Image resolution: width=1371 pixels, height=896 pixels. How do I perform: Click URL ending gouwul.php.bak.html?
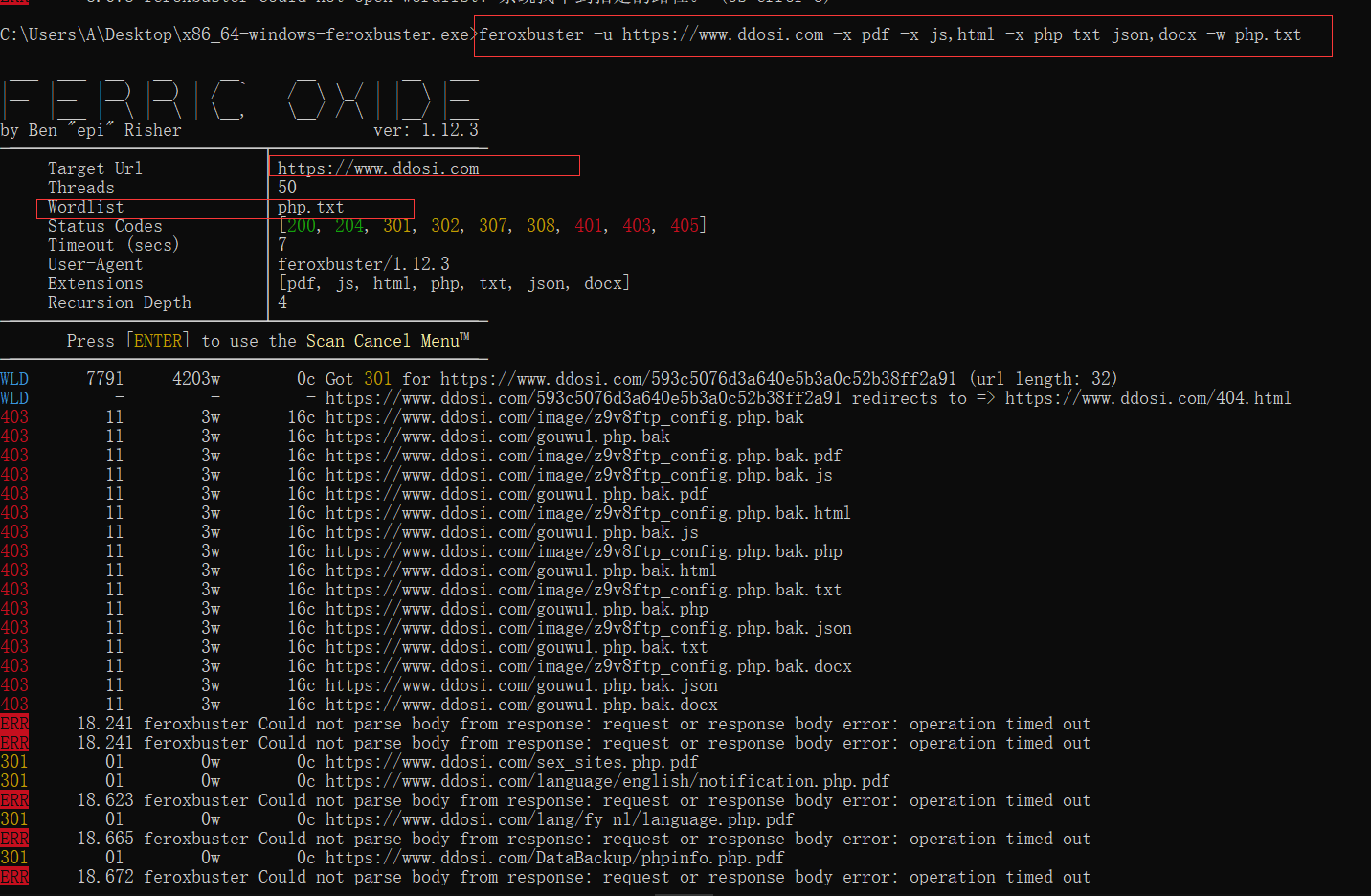click(x=521, y=571)
